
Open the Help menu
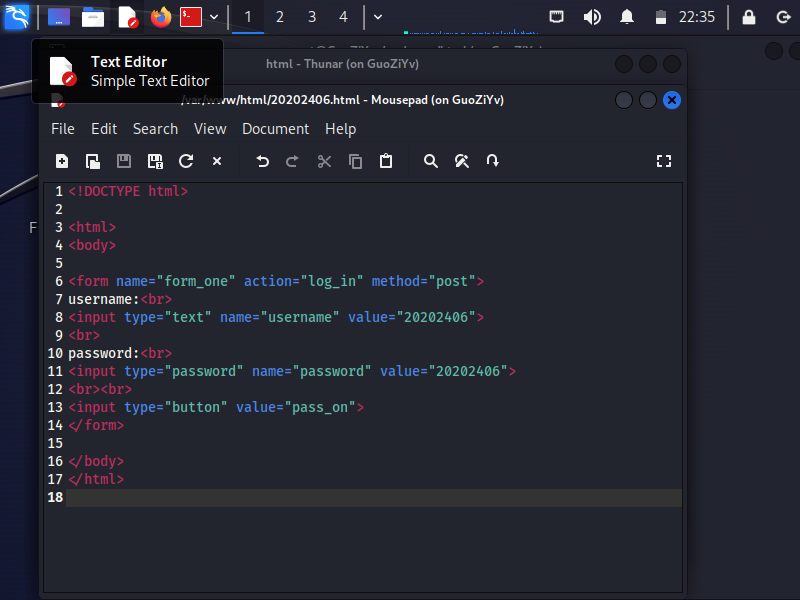tap(341, 129)
